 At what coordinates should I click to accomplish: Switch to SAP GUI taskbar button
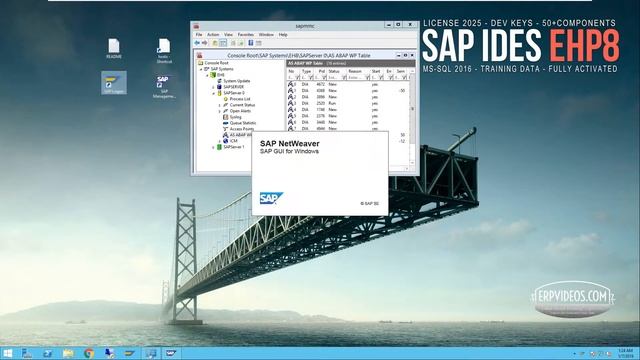click(x=171, y=353)
